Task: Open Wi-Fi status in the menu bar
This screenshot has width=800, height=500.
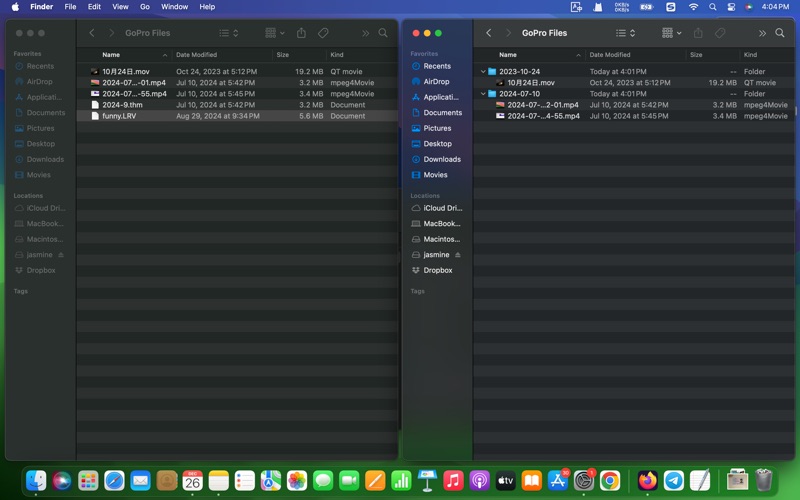Action: (694, 7)
